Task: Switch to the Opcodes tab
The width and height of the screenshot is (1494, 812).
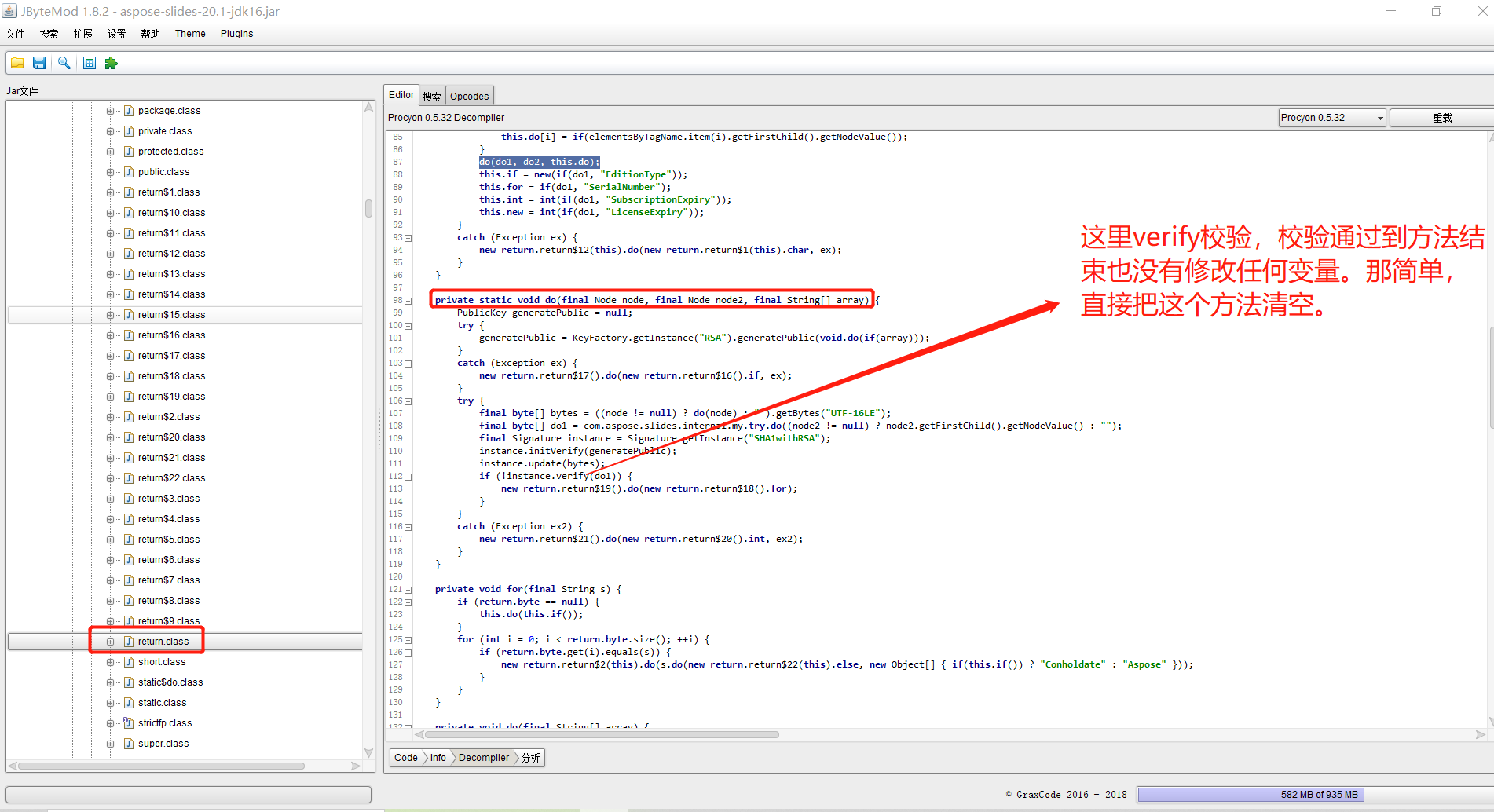Action: tap(469, 96)
